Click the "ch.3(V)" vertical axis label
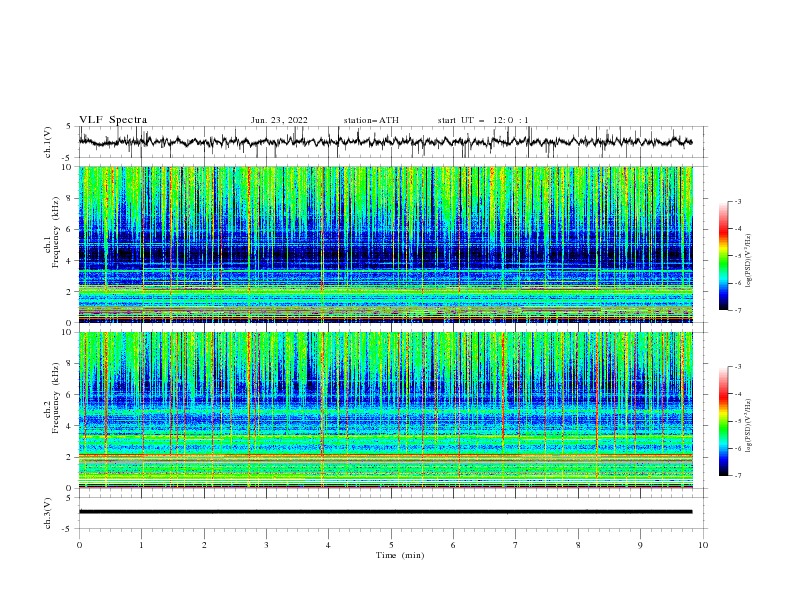Screen dimensions: 792x612 [48, 513]
